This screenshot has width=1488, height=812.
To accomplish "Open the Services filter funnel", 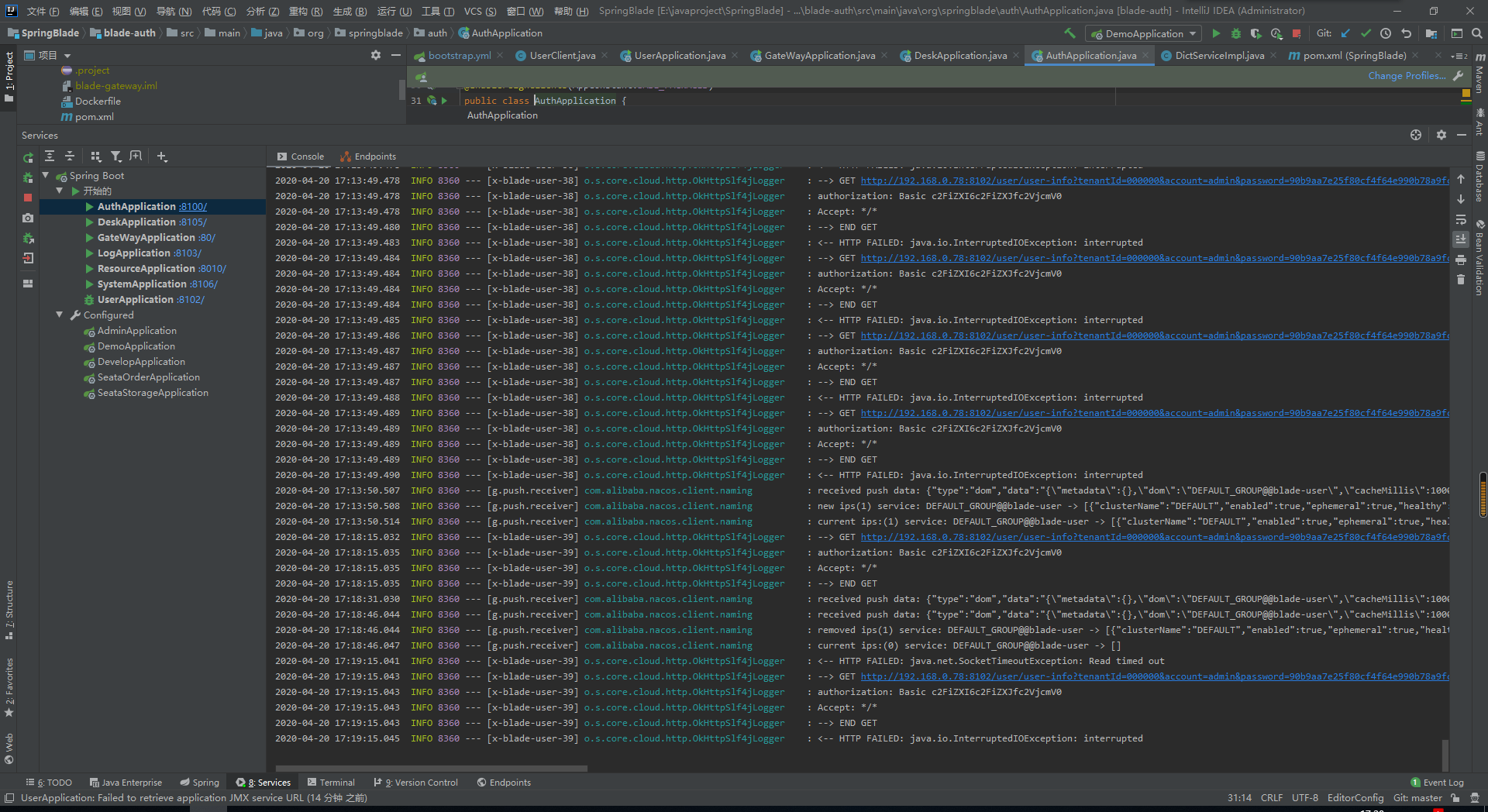I will 115,156.
